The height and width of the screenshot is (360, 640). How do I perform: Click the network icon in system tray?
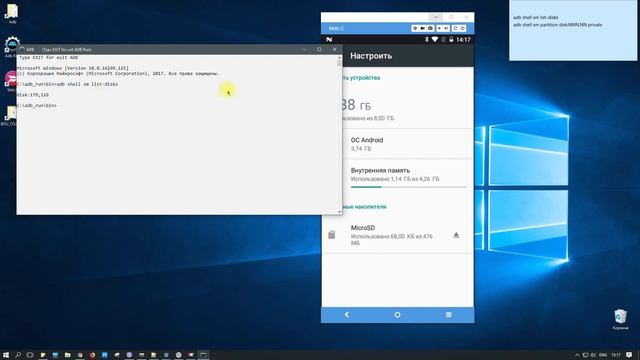(x=585, y=355)
